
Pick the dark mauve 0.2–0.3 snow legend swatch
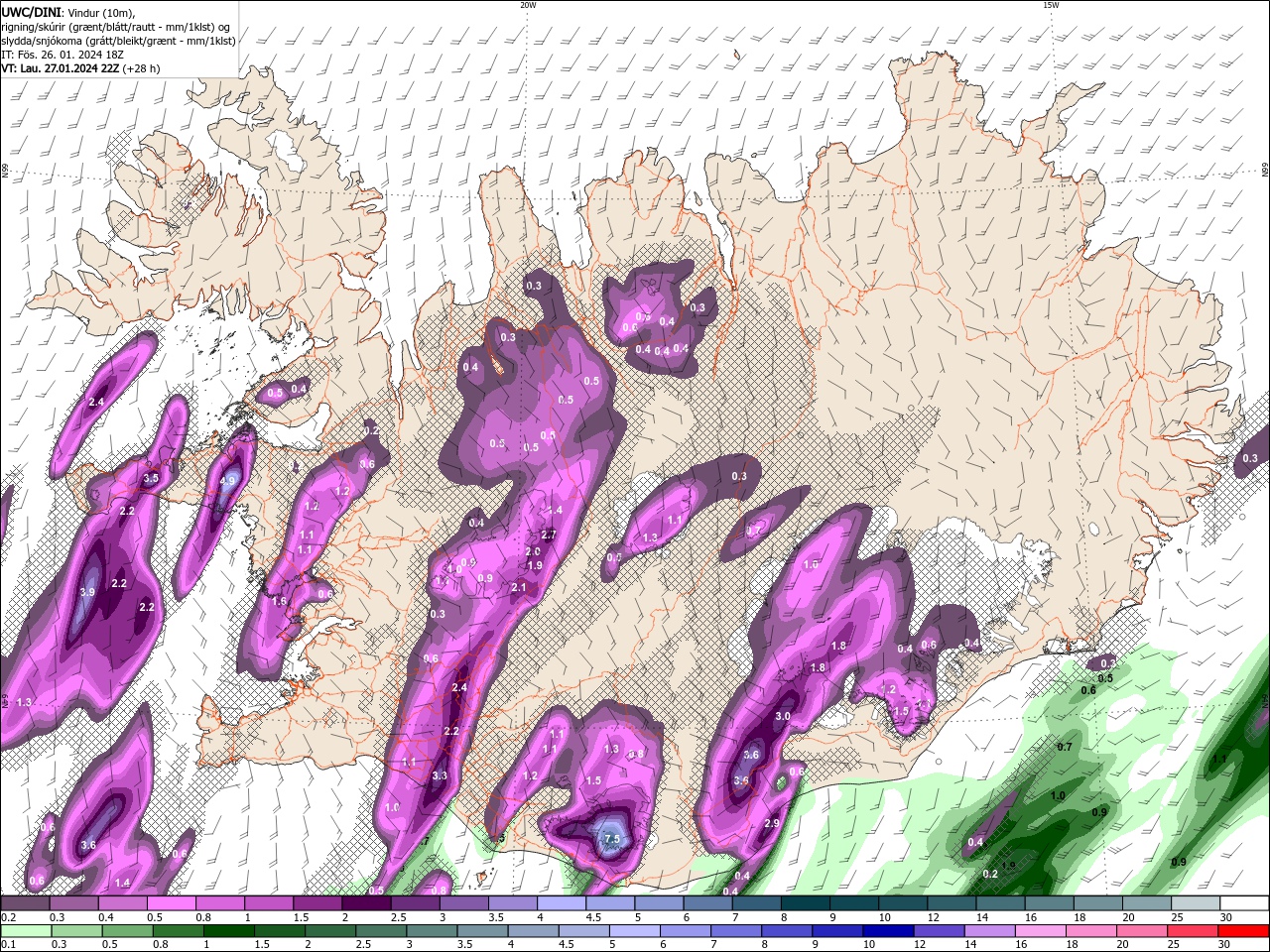coord(25,903)
